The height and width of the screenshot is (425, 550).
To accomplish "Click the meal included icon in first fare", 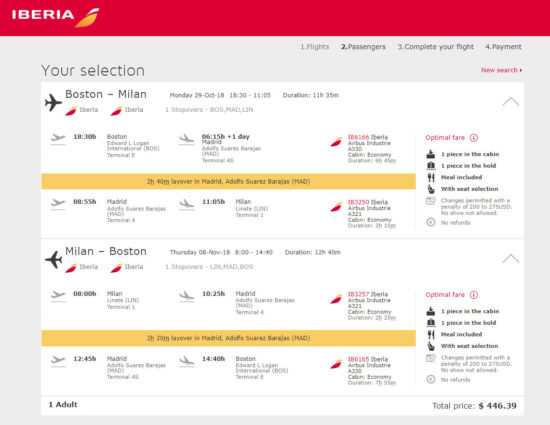I will pyautogui.click(x=431, y=177).
